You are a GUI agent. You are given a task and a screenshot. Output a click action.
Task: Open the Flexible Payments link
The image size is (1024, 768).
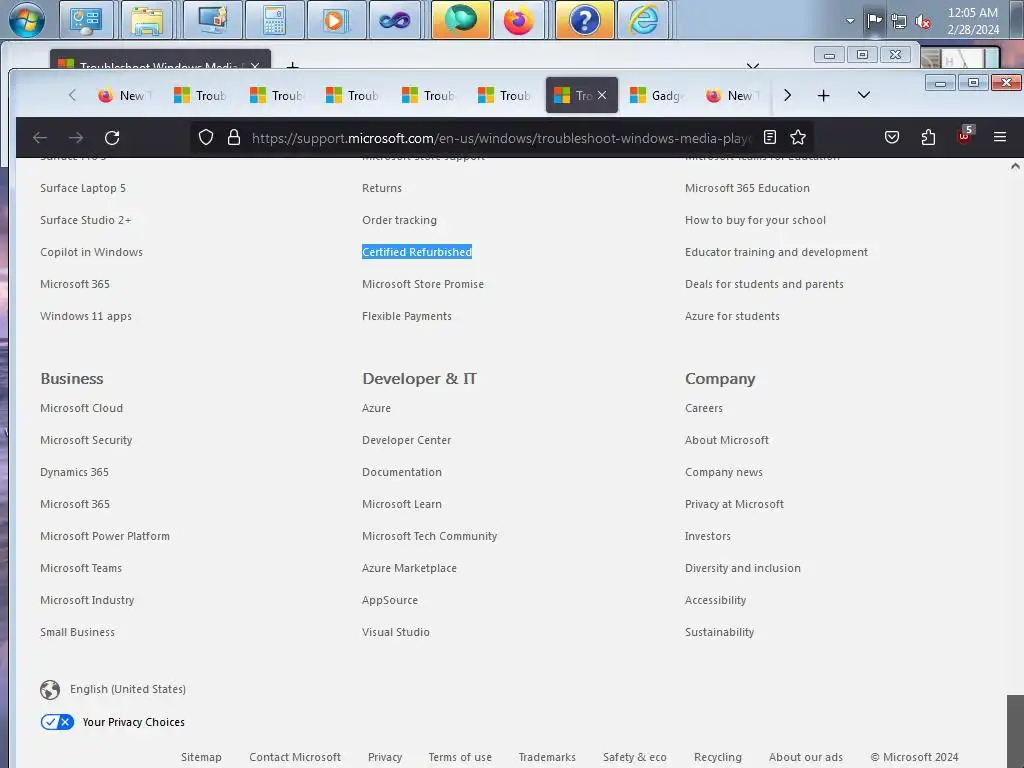click(x=407, y=316)
